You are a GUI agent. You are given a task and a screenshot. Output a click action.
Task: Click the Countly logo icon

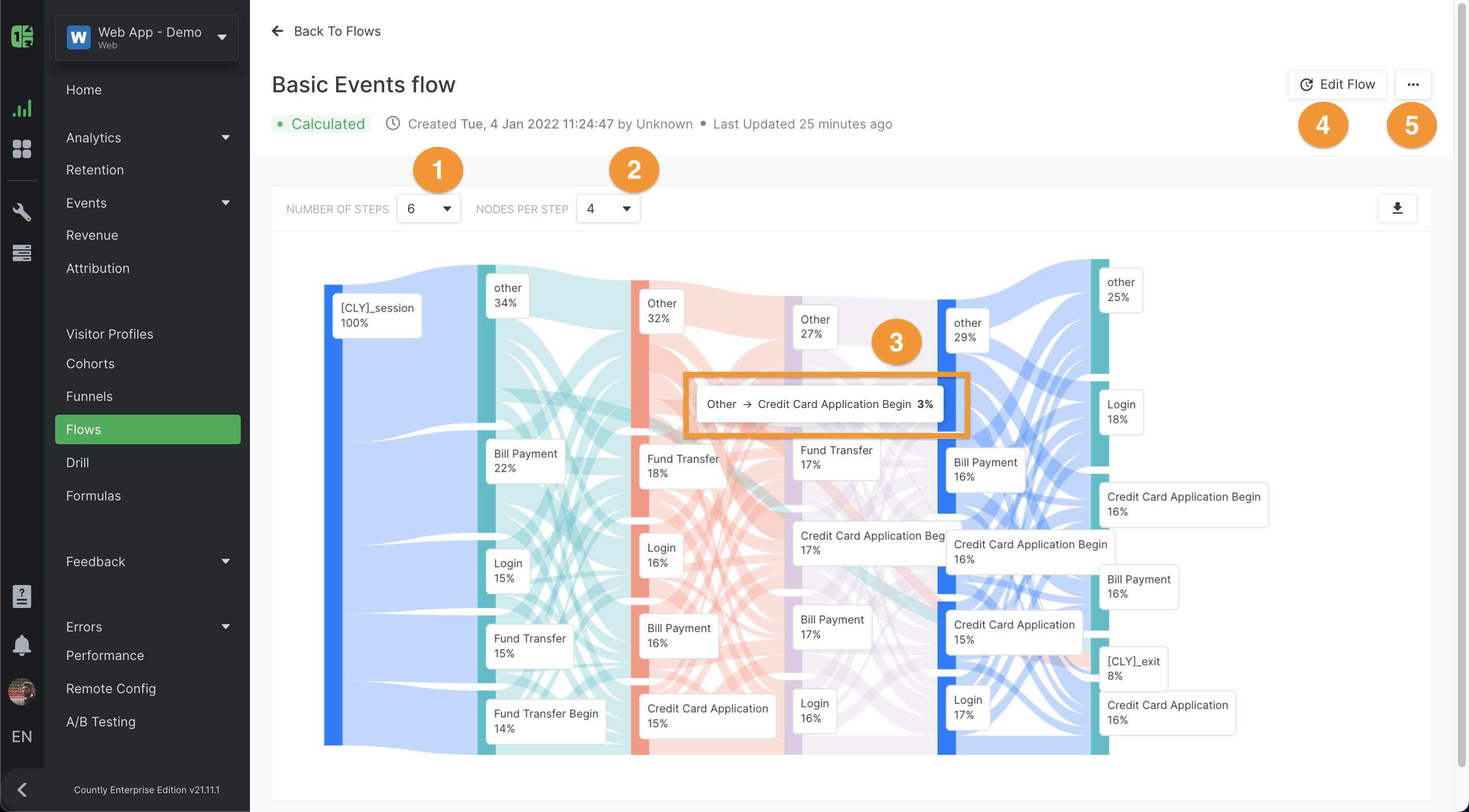(21, 37)
